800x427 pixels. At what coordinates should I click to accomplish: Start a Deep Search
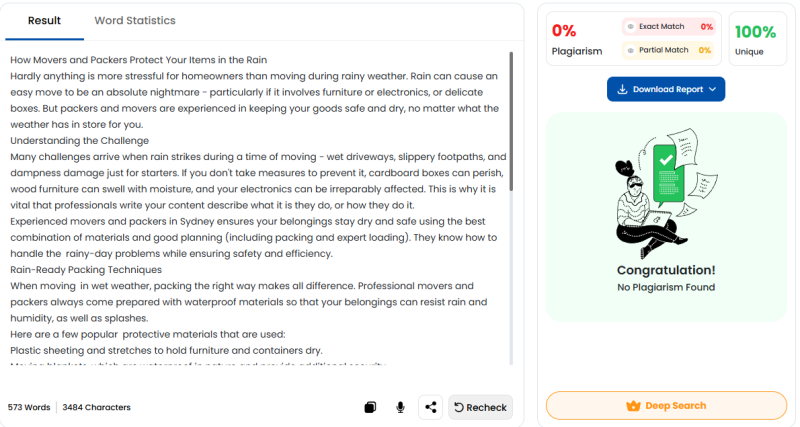666,406
